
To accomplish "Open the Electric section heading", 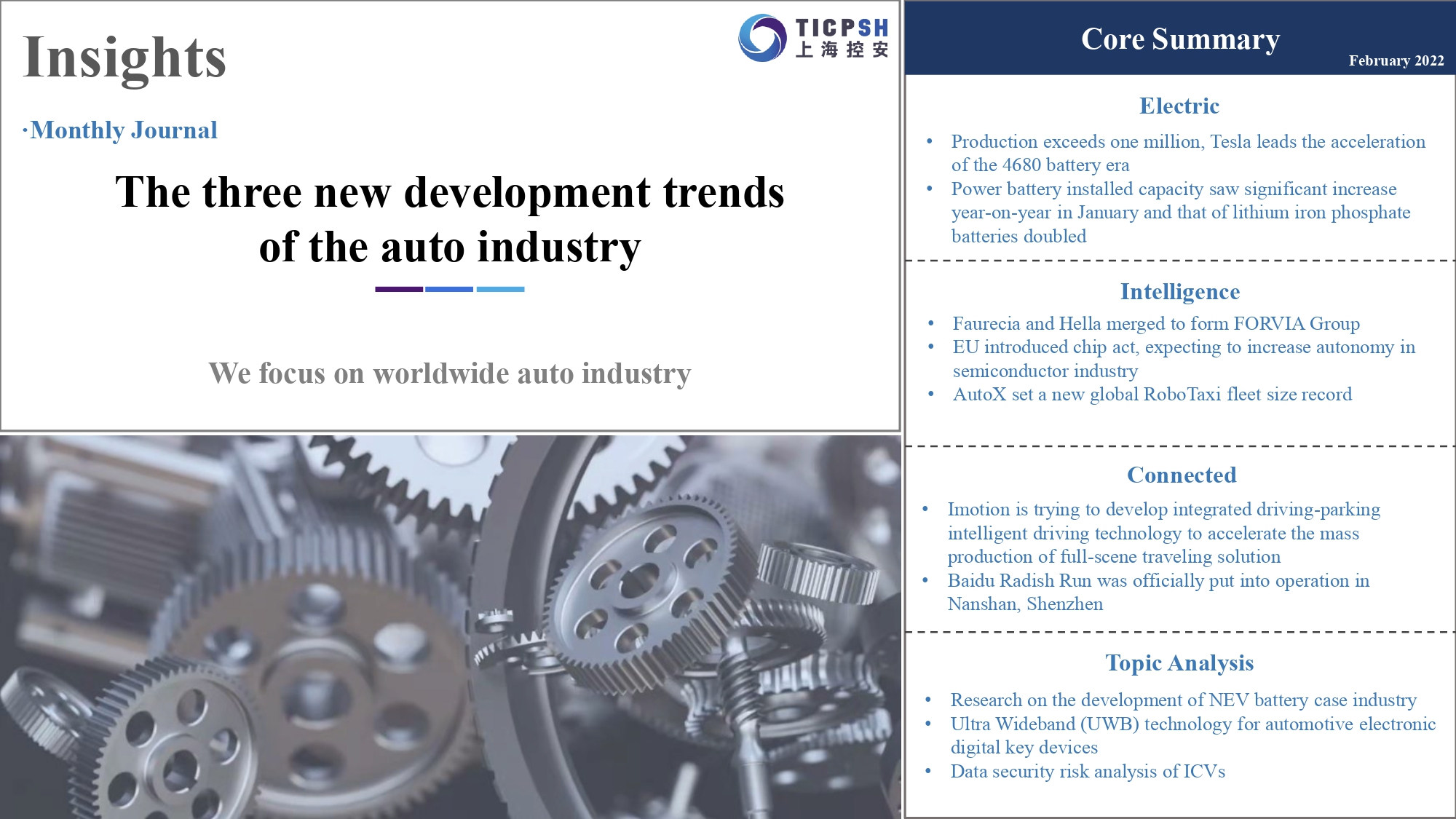I will 1179,106.
